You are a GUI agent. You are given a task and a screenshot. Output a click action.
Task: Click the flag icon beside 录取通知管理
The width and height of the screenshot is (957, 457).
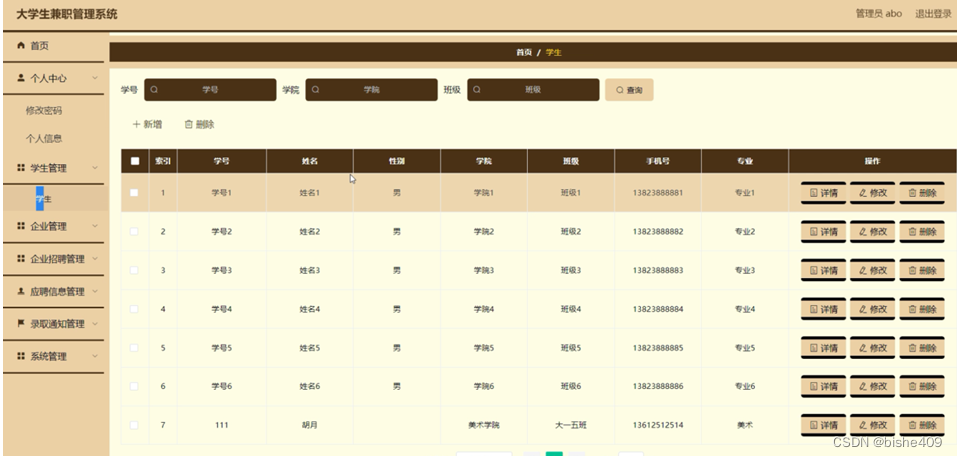pos(21,324)
